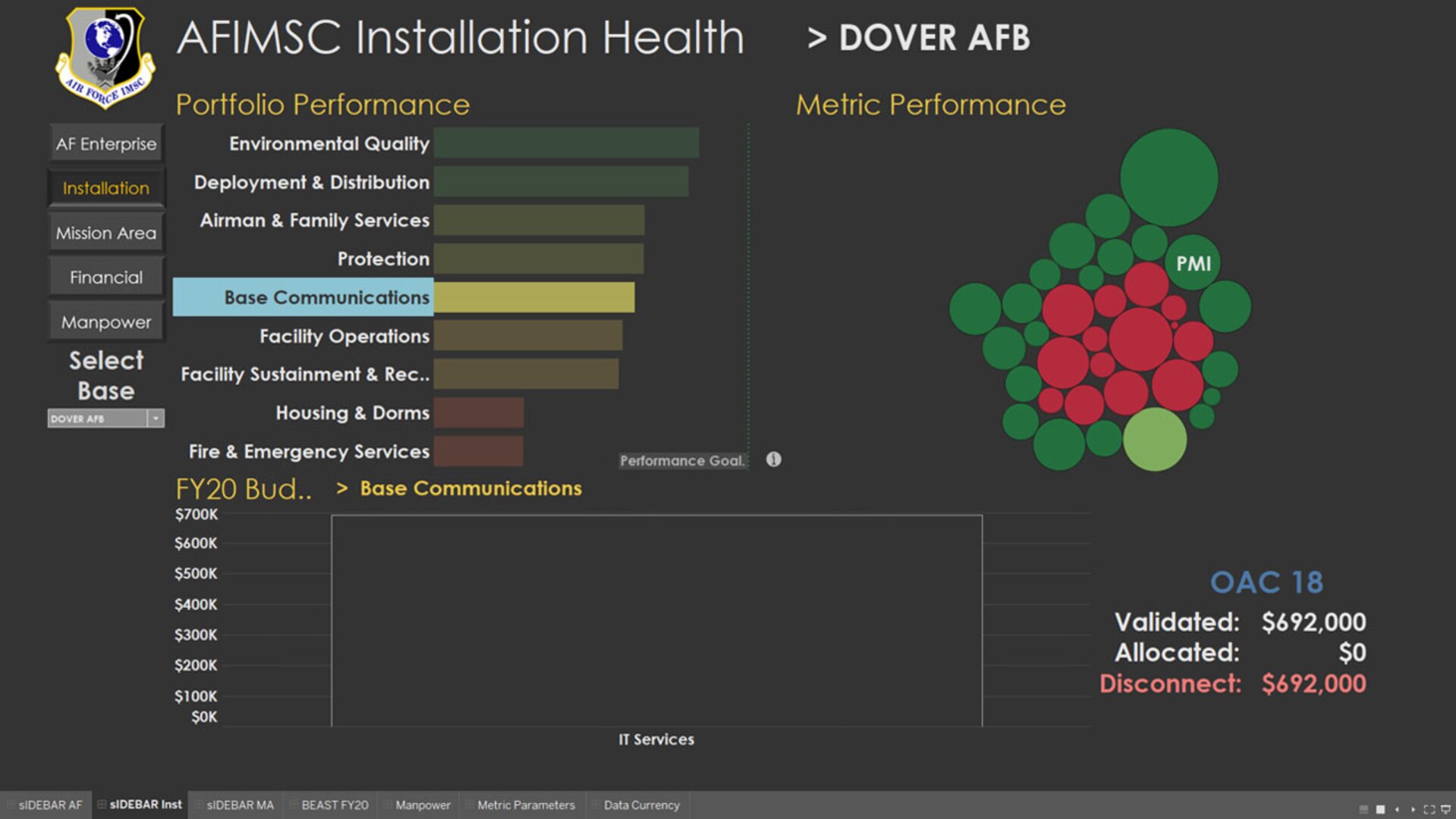The height and width of the screenshot is (819, 1456).
Task: Click the presentation mode icon at bottom right
Action: point(1446,809)
